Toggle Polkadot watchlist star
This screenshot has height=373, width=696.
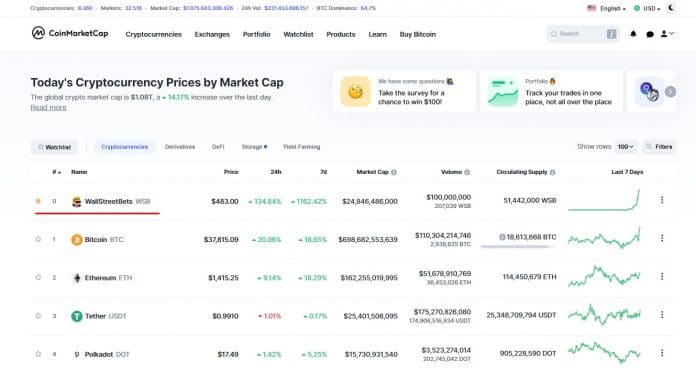tap(38, 353)
